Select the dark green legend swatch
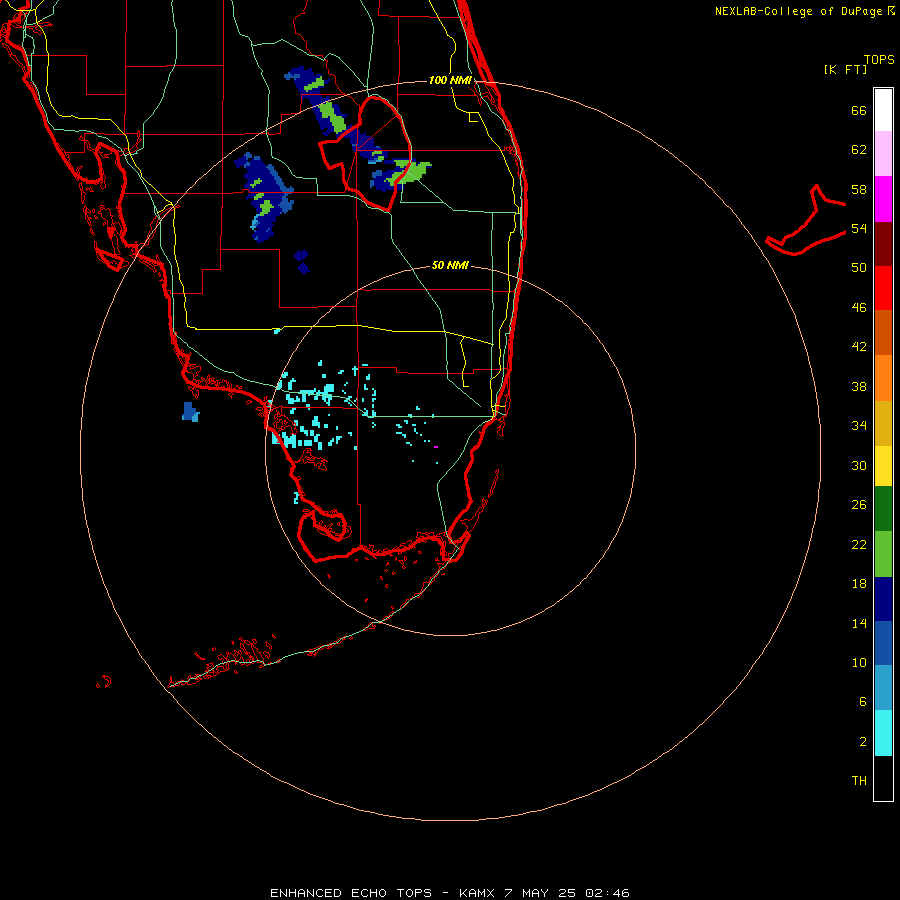Image resolution: width=900 pixels, height=900 pixels. pyautogui.click(x=883, y=509)
